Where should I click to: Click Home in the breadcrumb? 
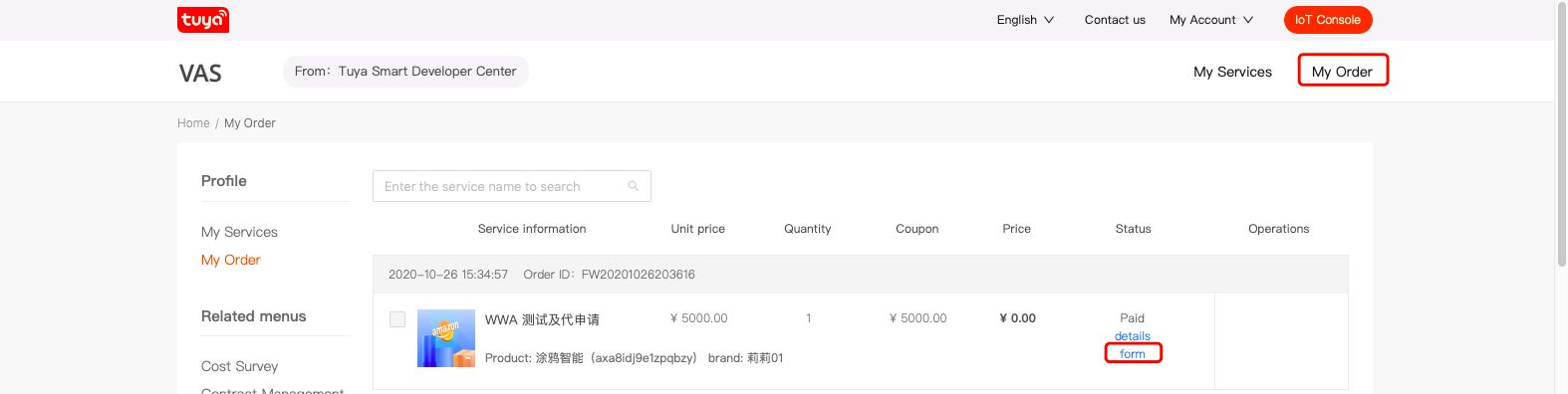pos(193,123)
